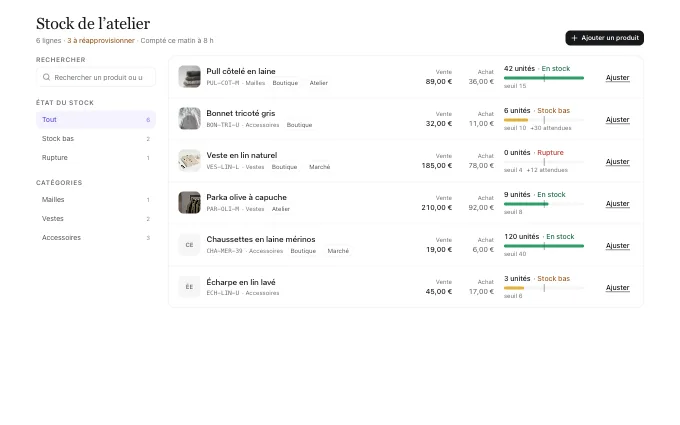Click the 89,00 € sale price
Viewport: 680px width, 425px height.
(x=438, y=82)
